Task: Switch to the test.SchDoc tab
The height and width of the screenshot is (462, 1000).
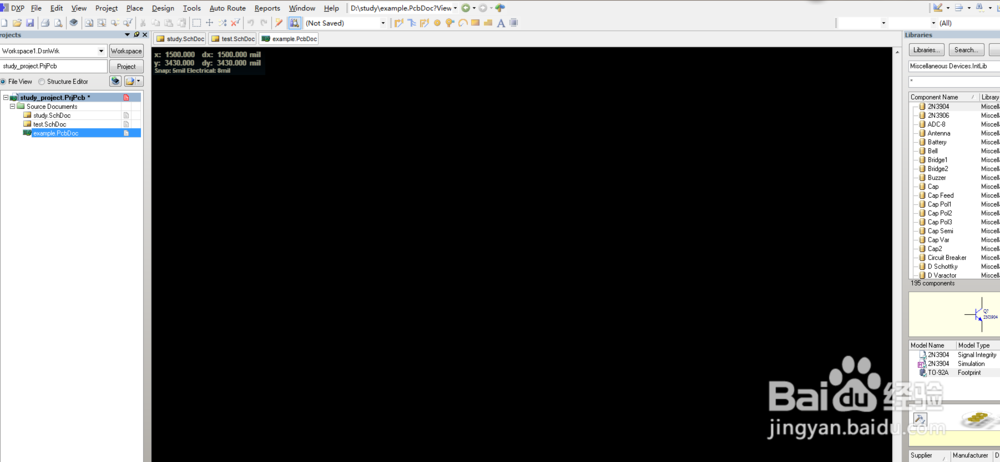Action: [x=233, y=39]
